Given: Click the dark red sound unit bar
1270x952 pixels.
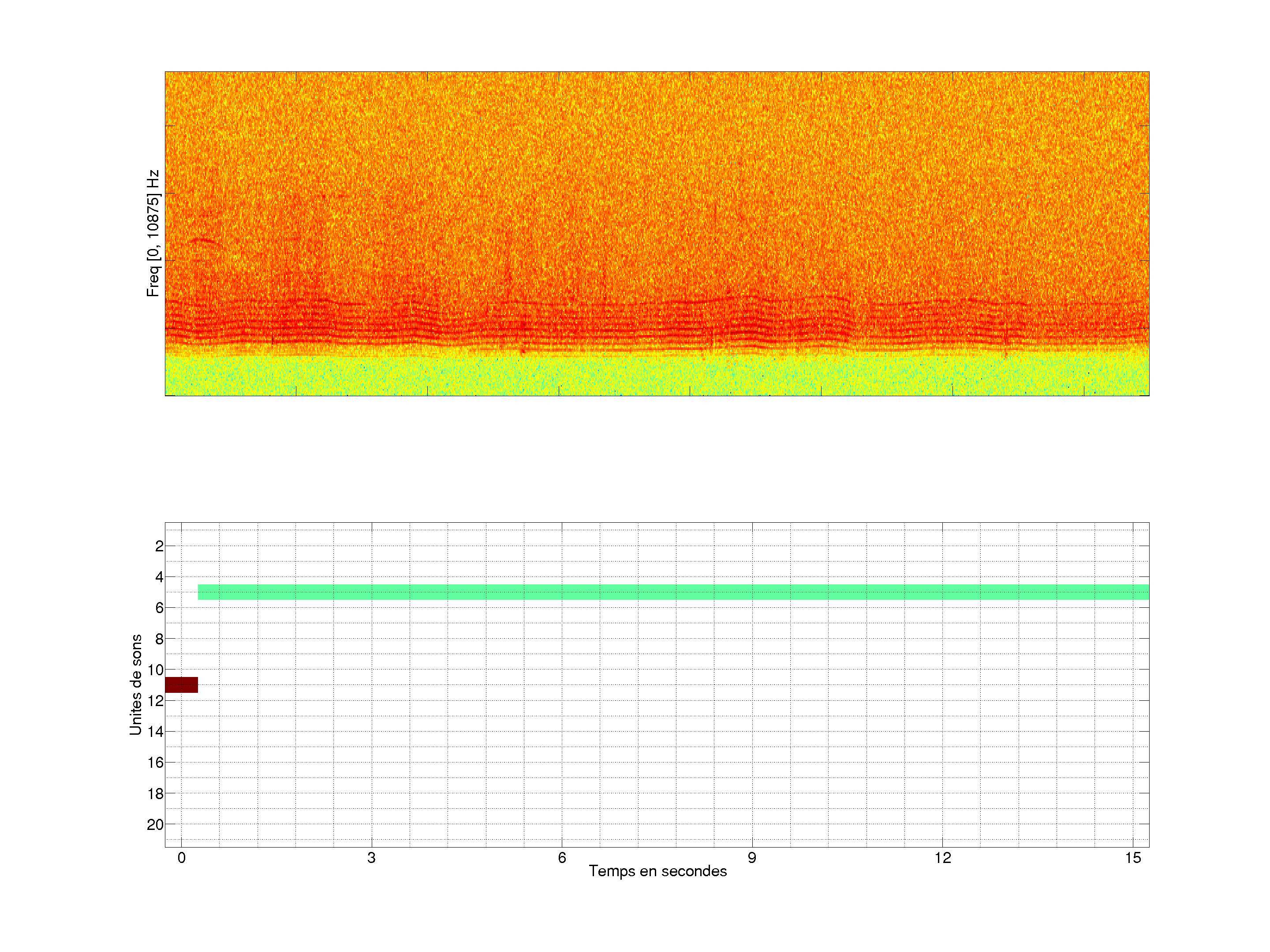Looking at the screenshot, I should pos(181,684).
